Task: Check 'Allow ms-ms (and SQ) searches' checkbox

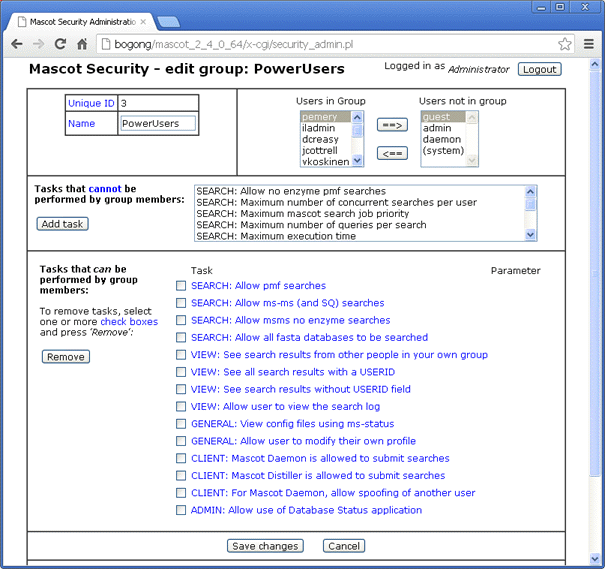Action: (x=181, y=303)
